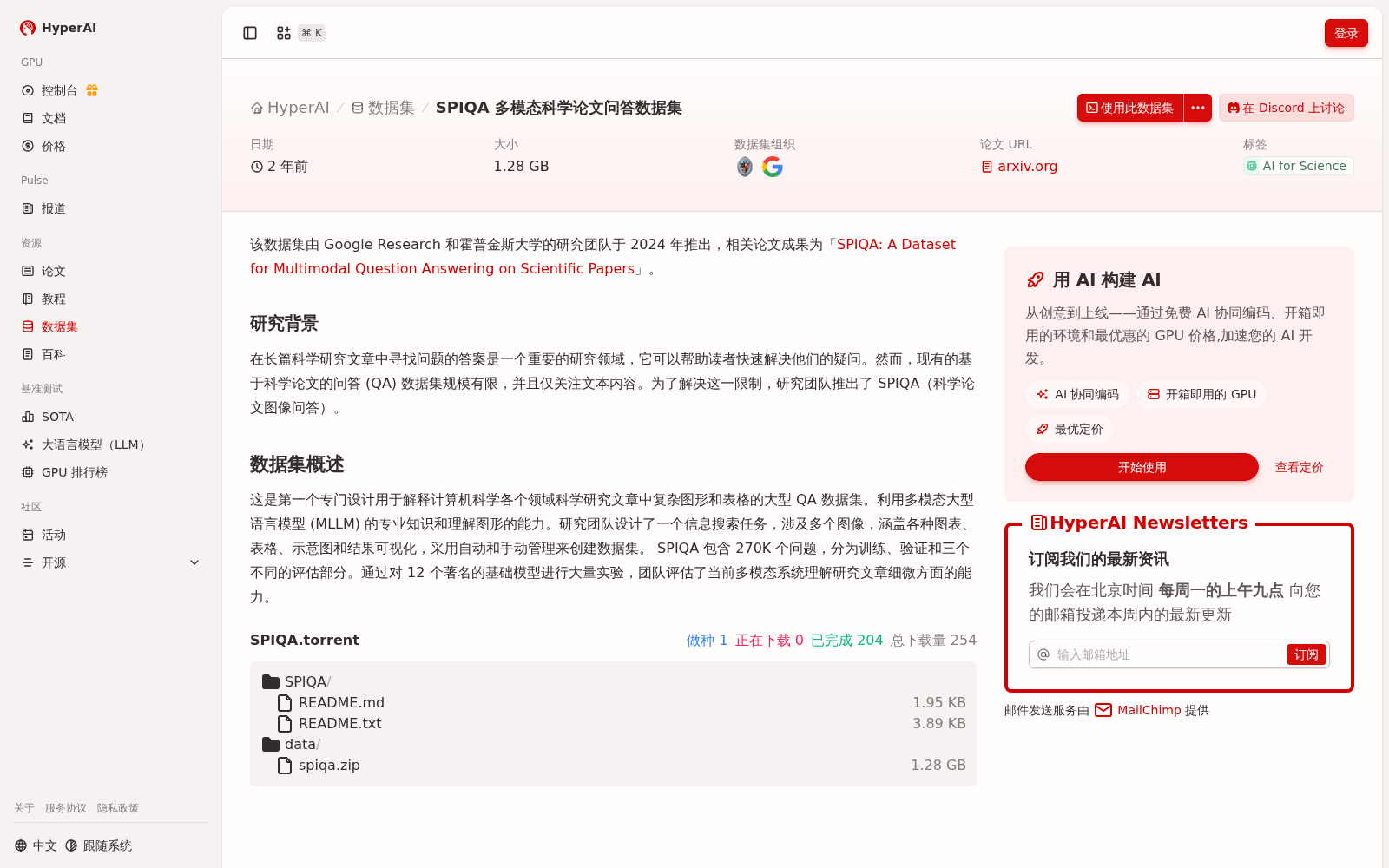Click 做种 1 seeding status
The image size is (1389, 868).
707,640
